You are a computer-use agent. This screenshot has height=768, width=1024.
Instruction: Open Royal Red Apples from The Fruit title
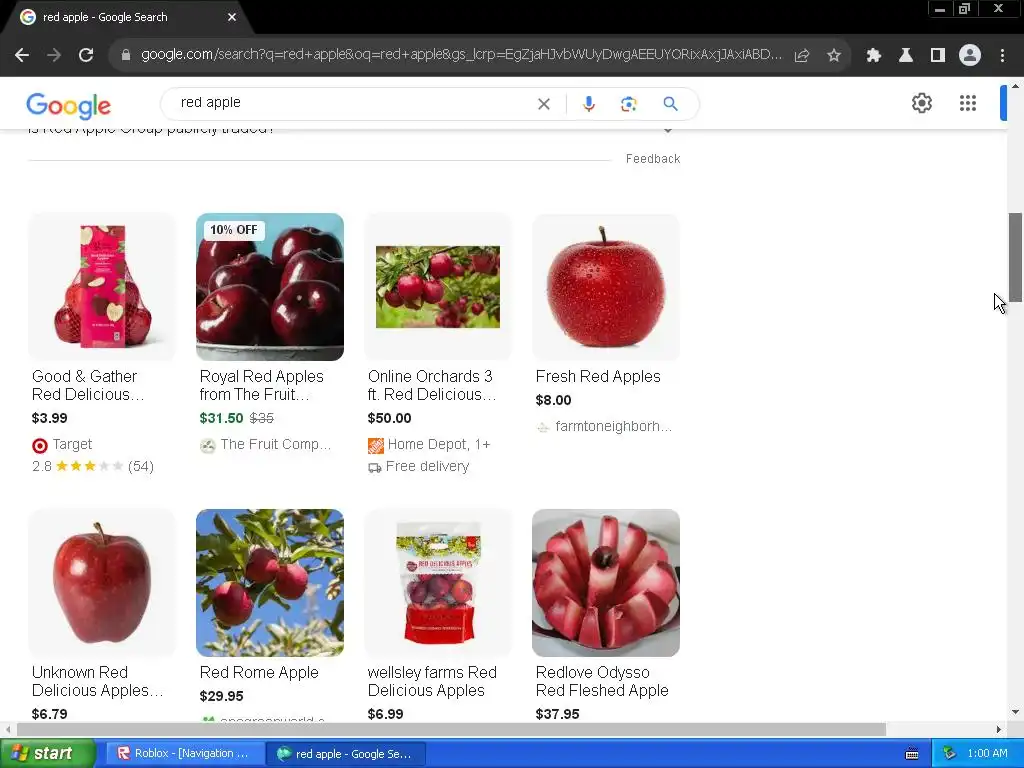(261, 385)
